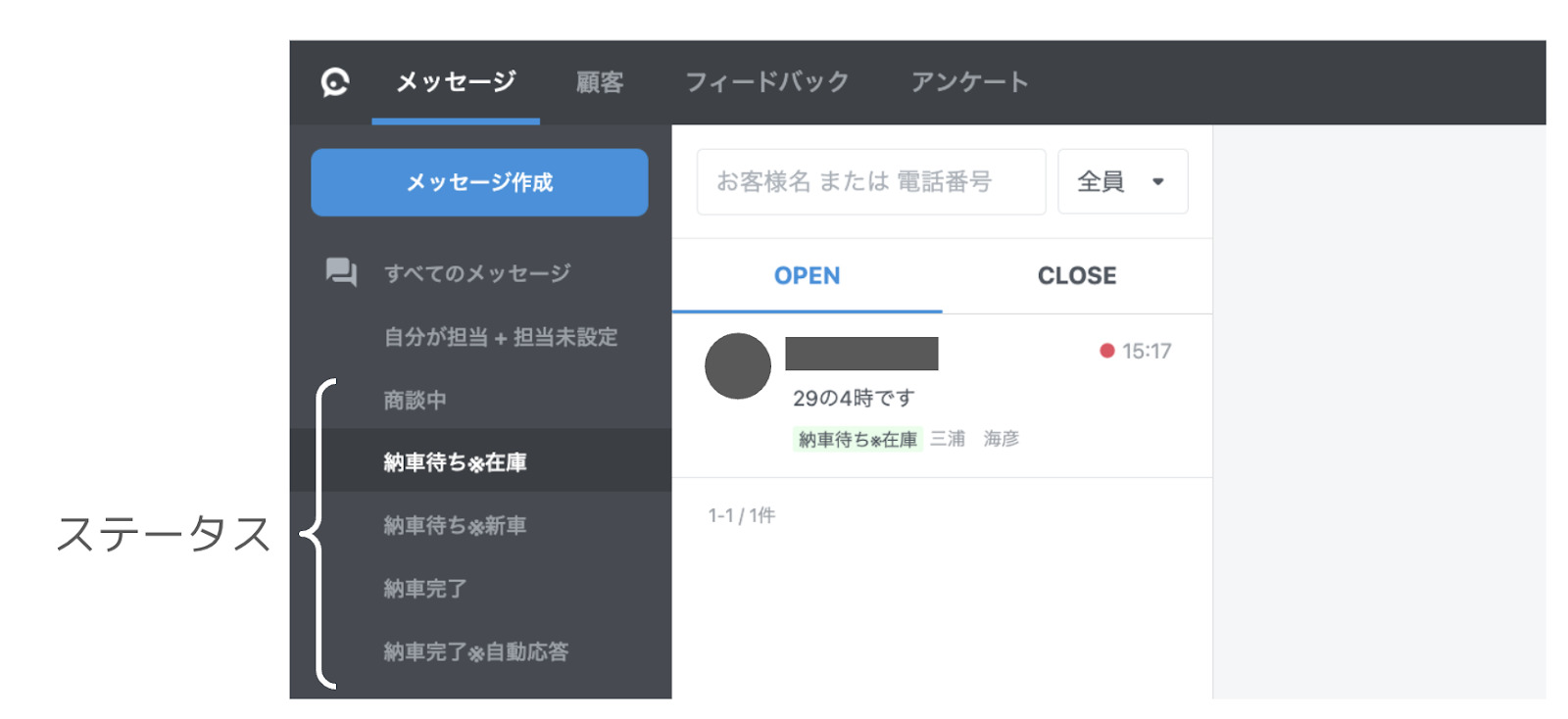Click the app logo icon in header
This screenshot has width=1568, height=719.
(335, 82)
